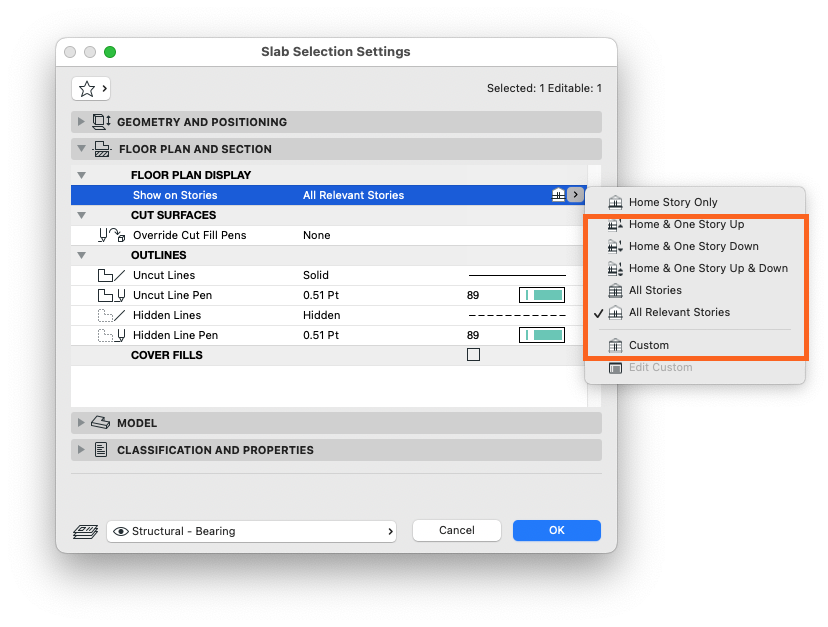Toggle the Cover Fills checkbox
This screenshot has height=627, width=828.
pos(474,354)
